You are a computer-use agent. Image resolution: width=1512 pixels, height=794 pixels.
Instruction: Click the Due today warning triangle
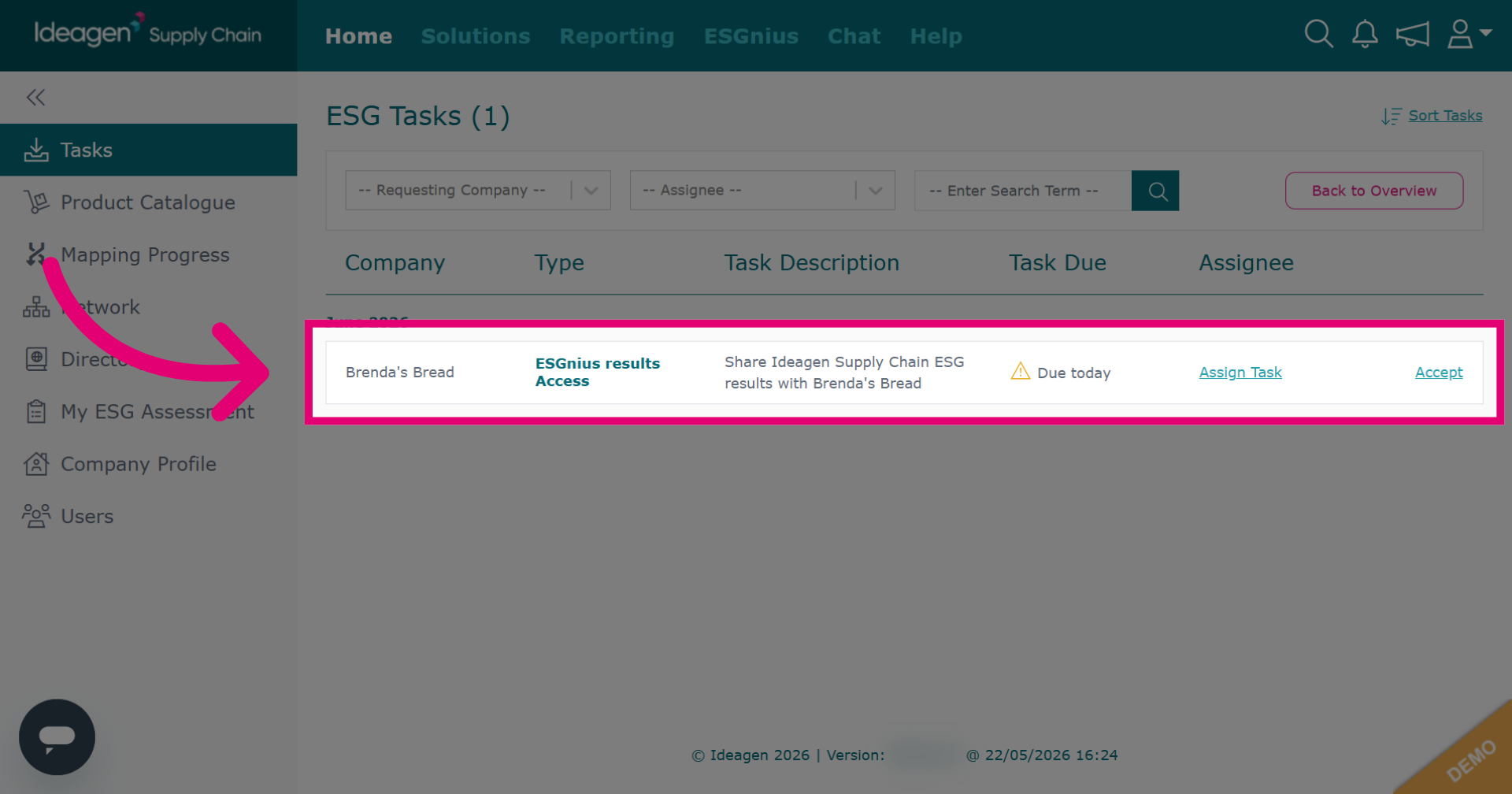pyautogui.click(x=1020, y=371)
